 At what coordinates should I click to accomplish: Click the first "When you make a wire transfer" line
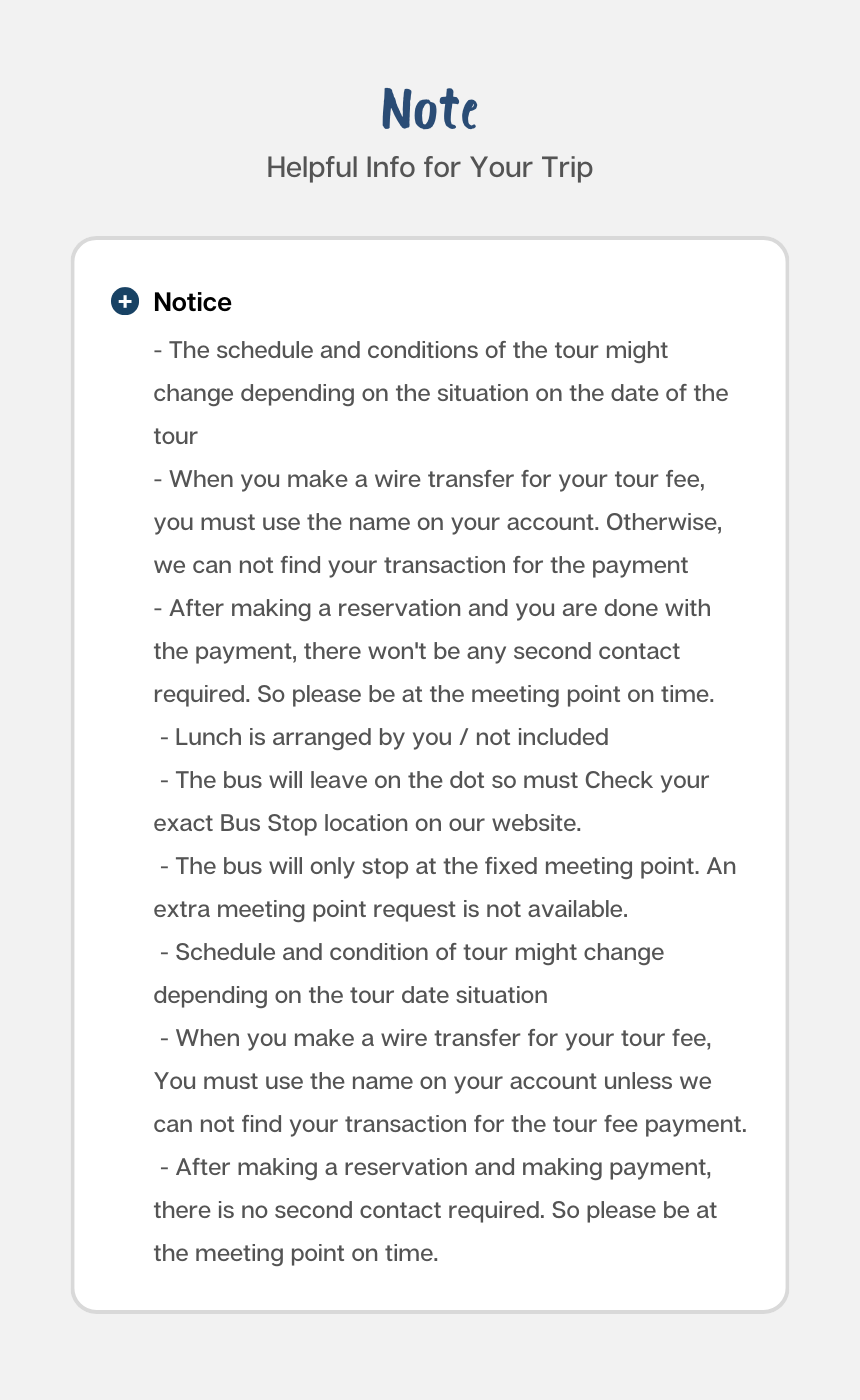pos(431,479)
